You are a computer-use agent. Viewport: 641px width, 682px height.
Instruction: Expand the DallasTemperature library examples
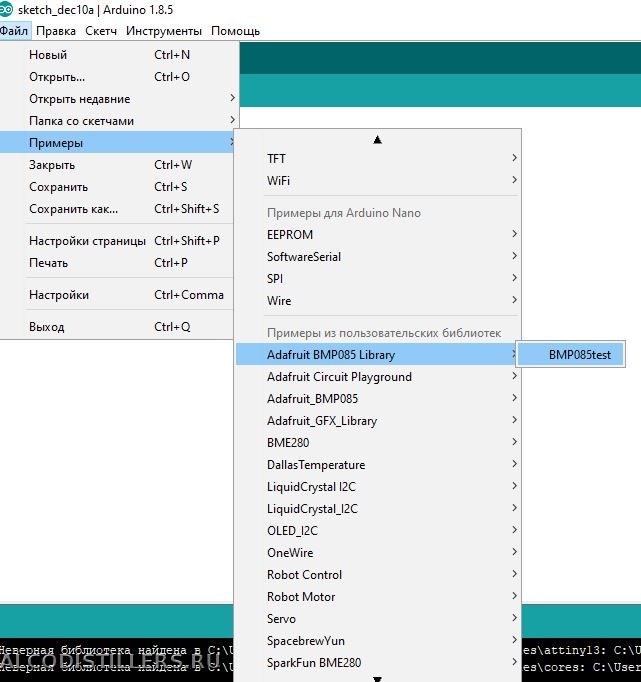tap(316, 465)
